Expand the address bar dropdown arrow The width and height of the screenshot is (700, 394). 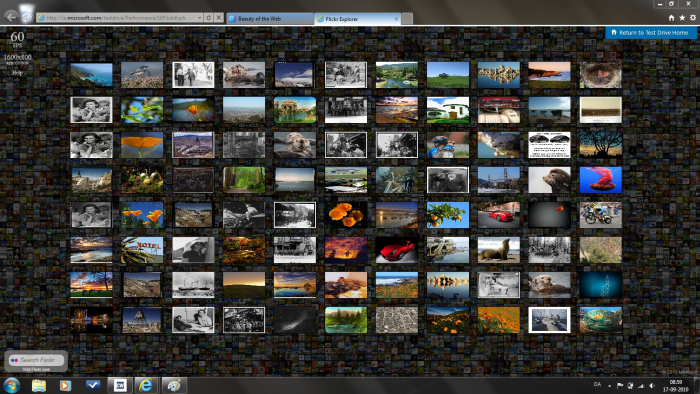pos(199,18)
